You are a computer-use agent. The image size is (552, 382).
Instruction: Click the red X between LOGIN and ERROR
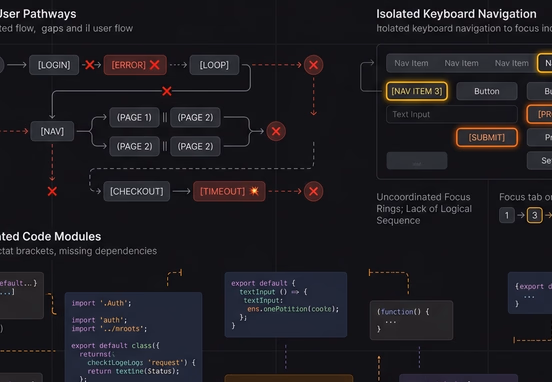pos(90,65)
